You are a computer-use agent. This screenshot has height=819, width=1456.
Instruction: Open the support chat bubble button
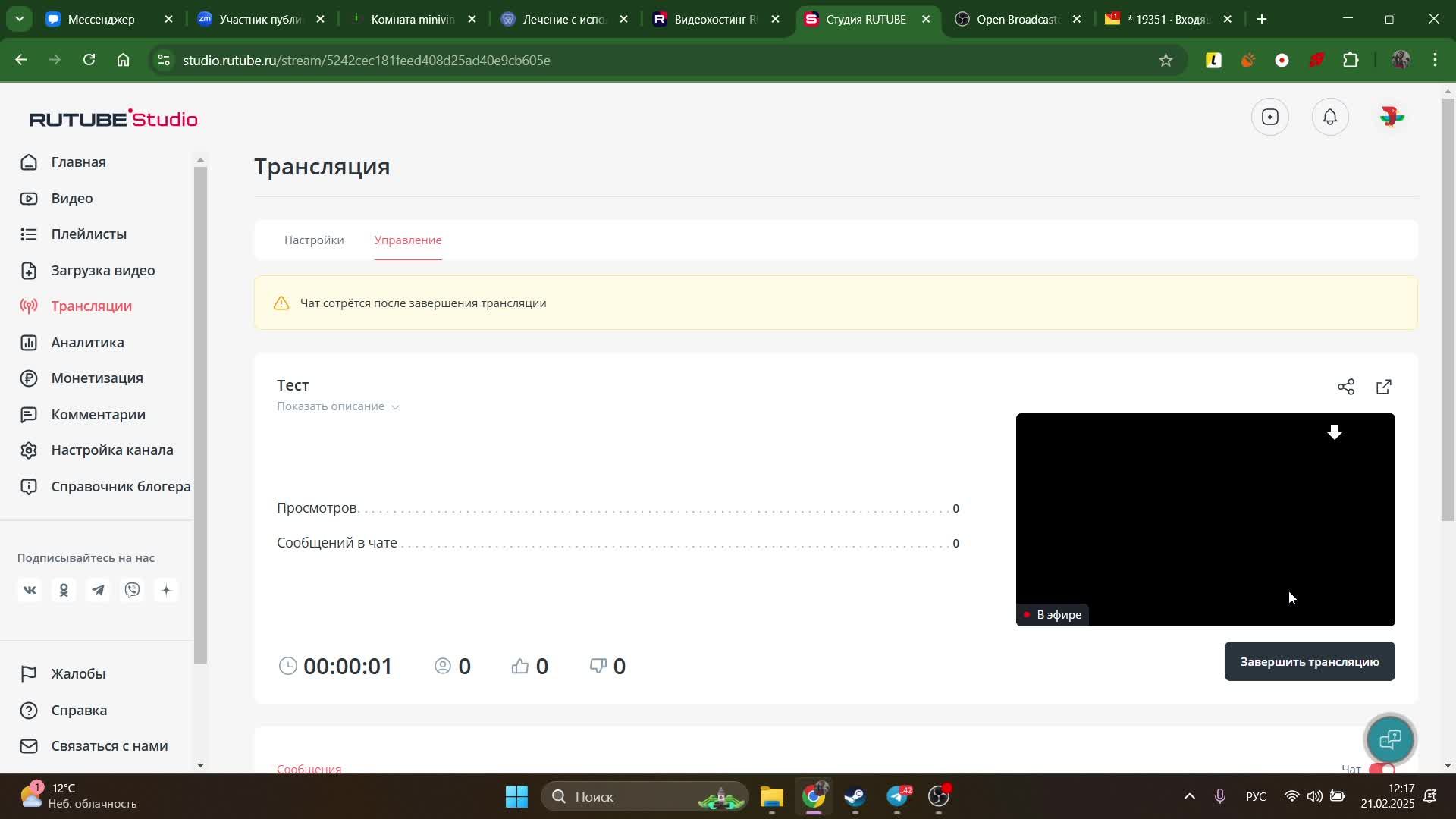point(1390,739)
